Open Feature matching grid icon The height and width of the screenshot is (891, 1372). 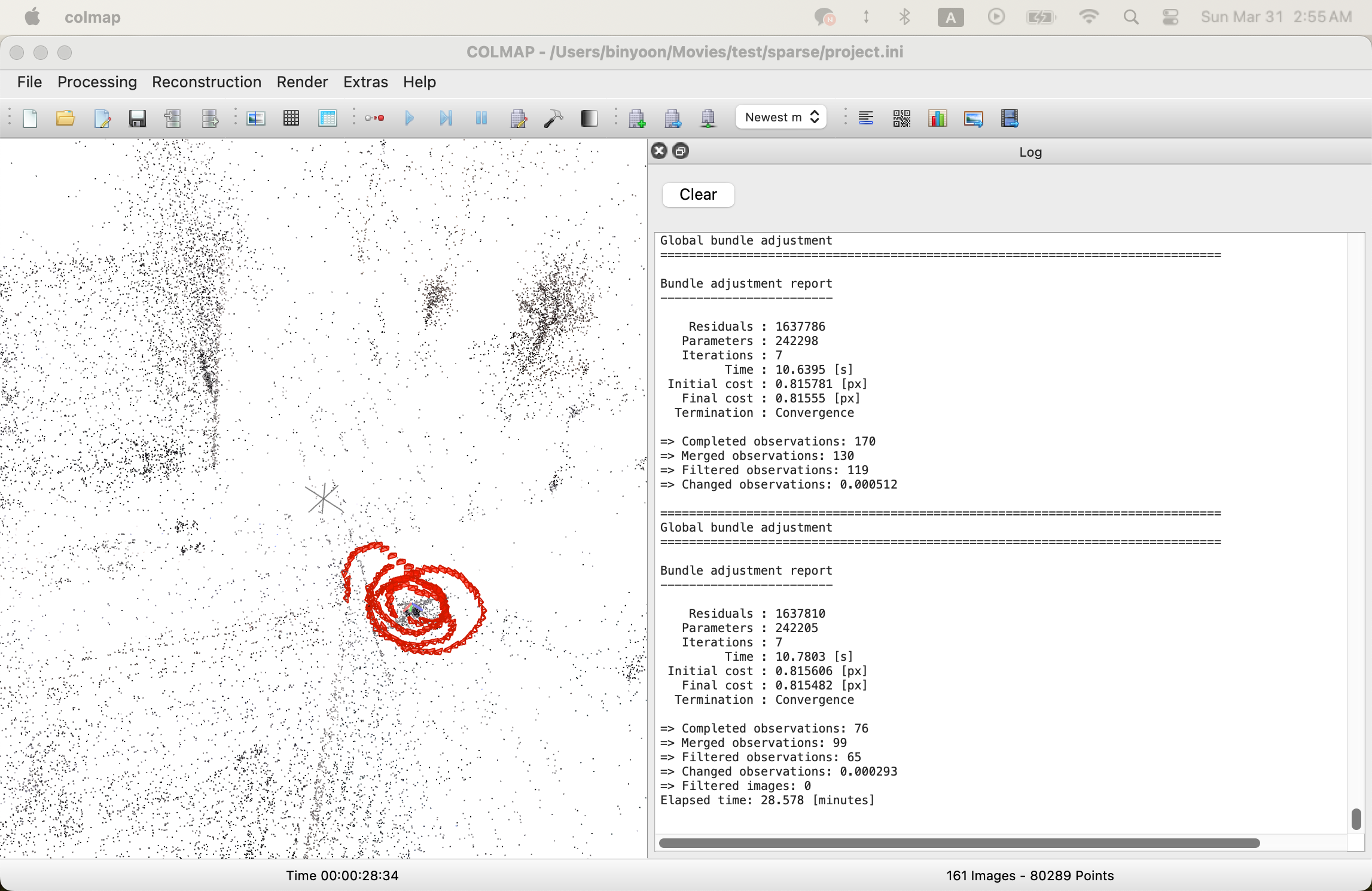291,118
